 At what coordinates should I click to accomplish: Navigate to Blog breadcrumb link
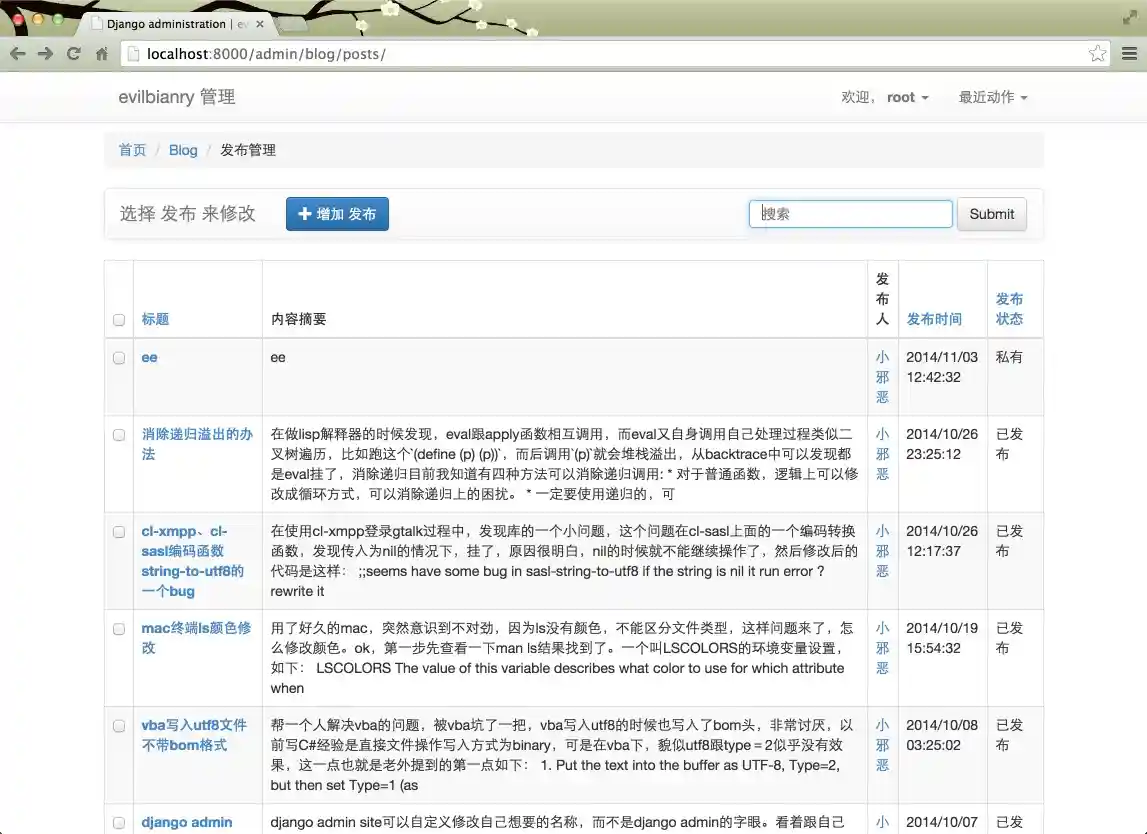183,150
